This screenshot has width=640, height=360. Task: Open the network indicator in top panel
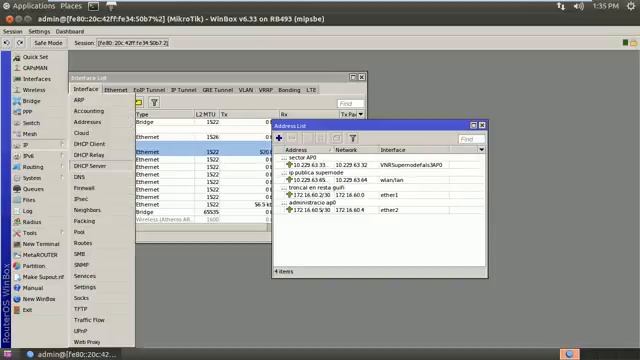click(561, 6)
